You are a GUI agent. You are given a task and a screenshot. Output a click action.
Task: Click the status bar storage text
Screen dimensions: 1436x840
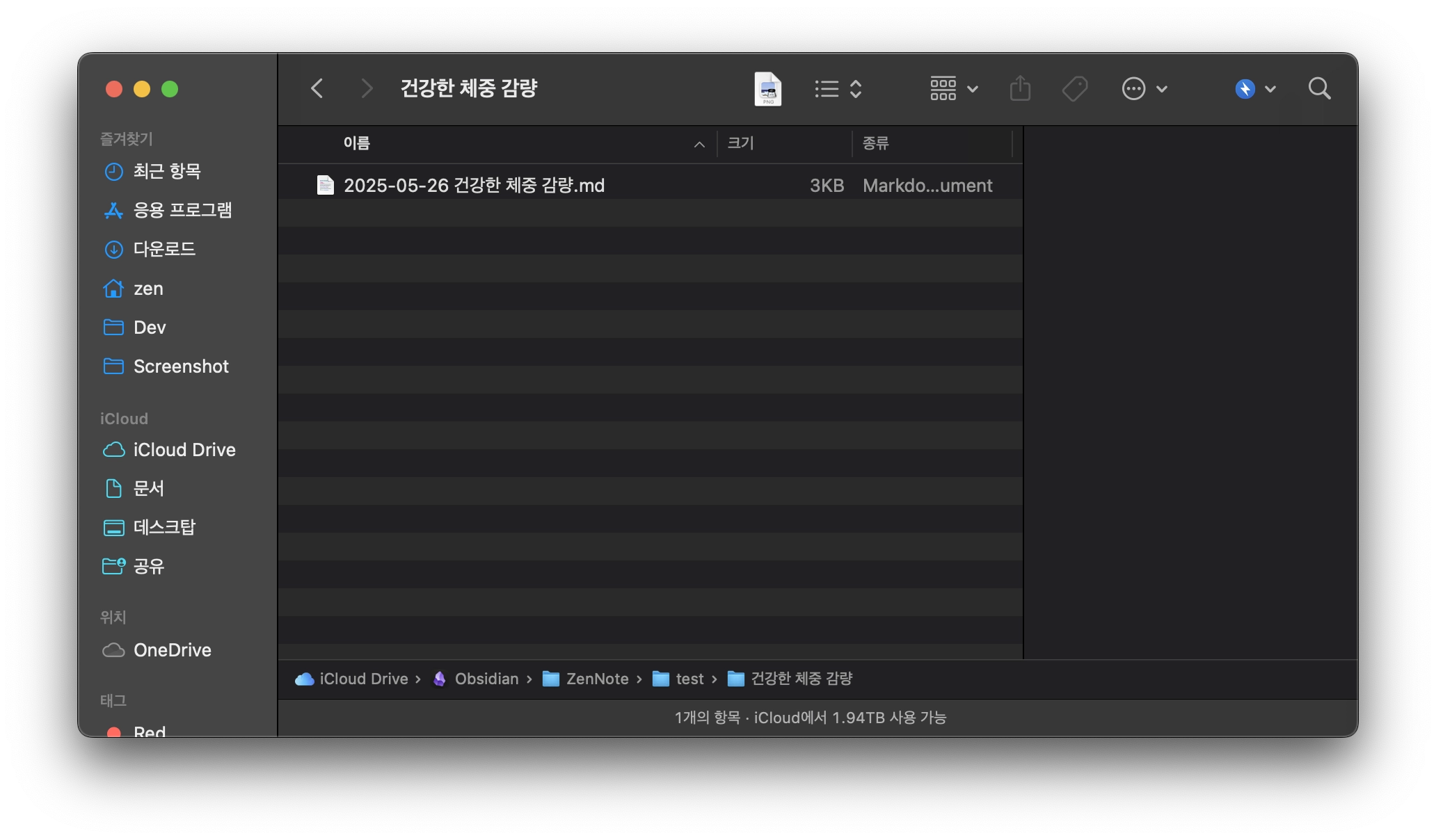(x=811, y=718)
